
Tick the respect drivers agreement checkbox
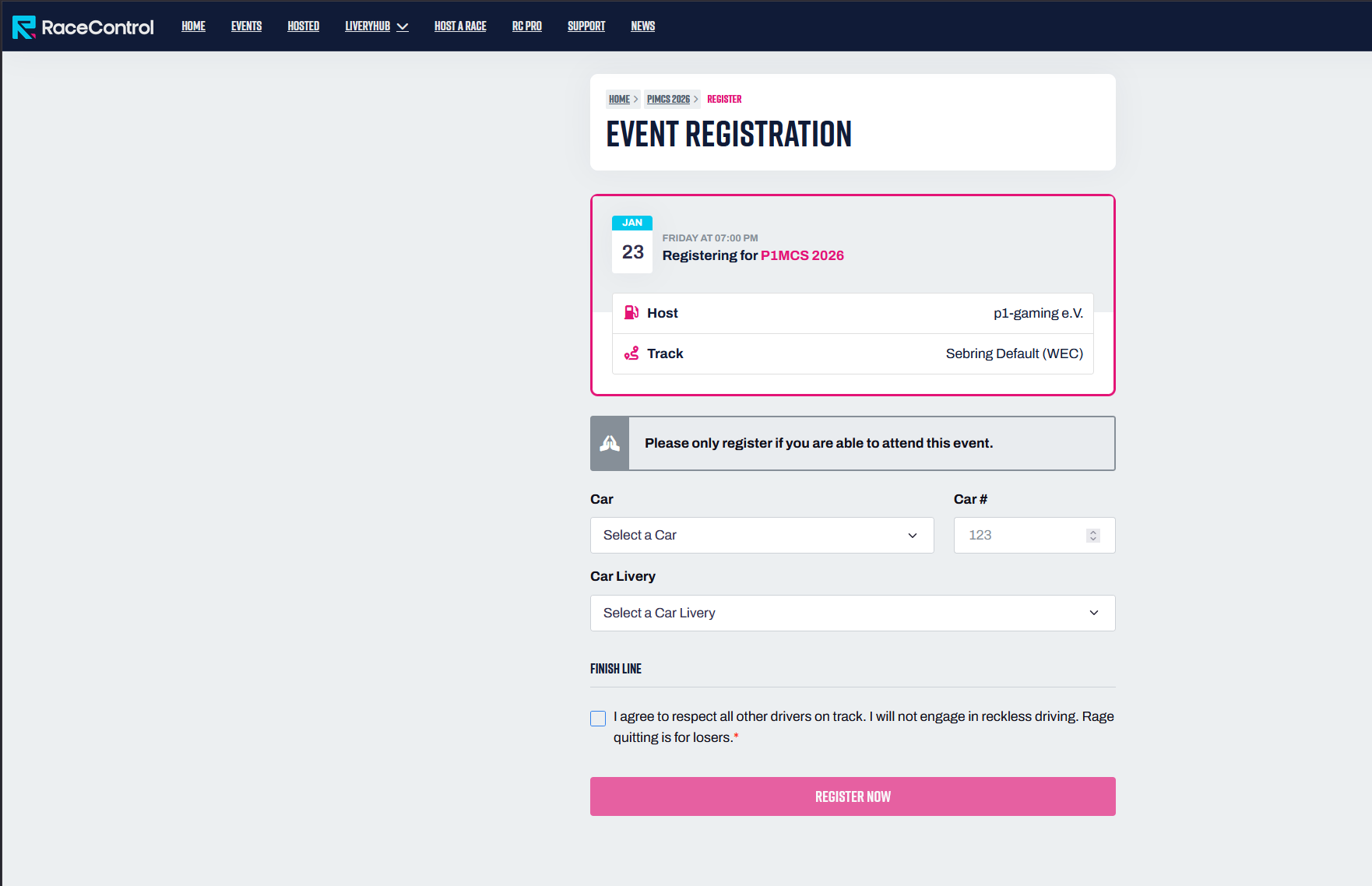pyautogui.click(x=598, y=719)
